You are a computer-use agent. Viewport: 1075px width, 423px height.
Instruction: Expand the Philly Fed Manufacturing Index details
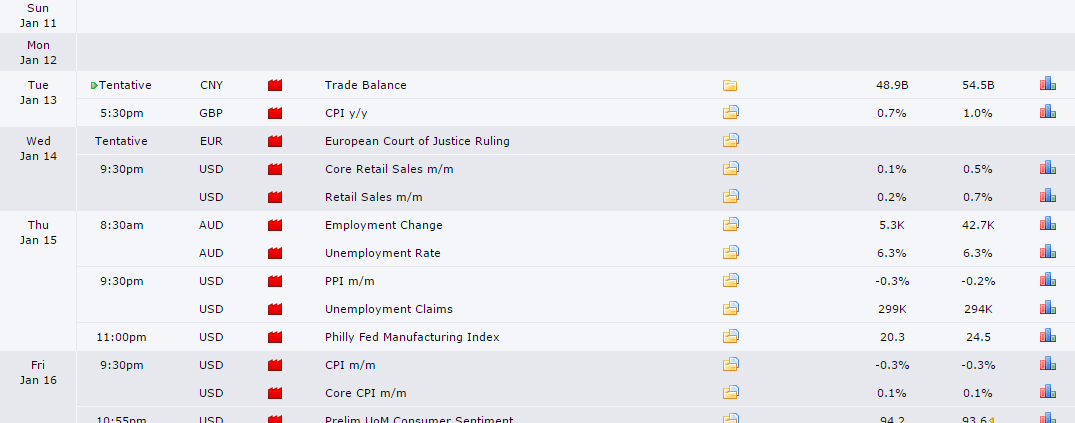click(730, 337)
